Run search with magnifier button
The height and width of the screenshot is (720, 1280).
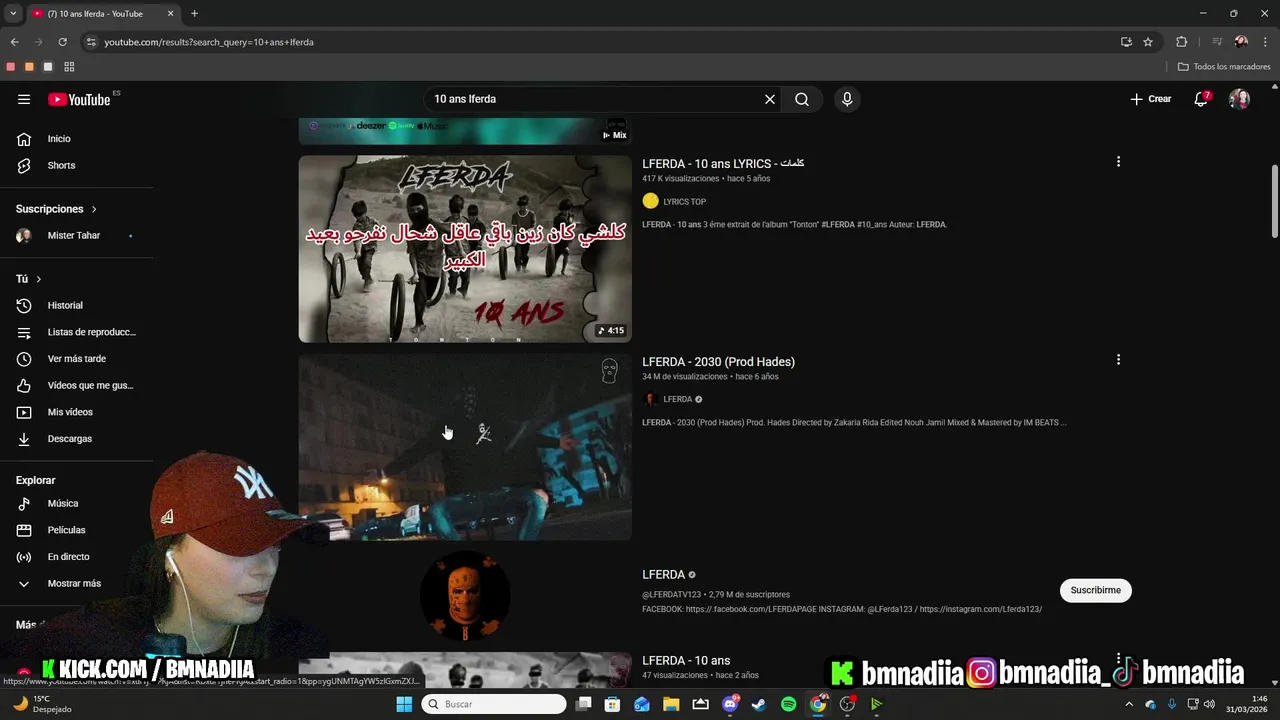point(802,99)
